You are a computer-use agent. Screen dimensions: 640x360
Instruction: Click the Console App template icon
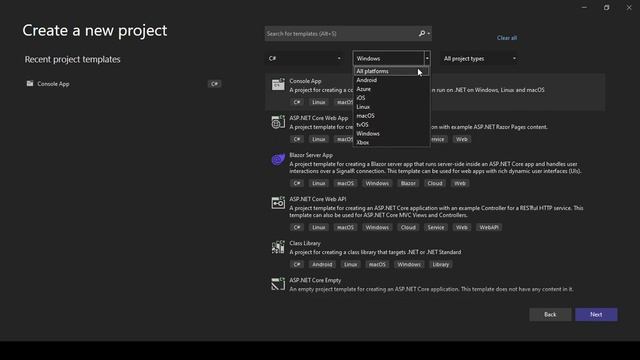pyautogui.click(x=278, y=84)
